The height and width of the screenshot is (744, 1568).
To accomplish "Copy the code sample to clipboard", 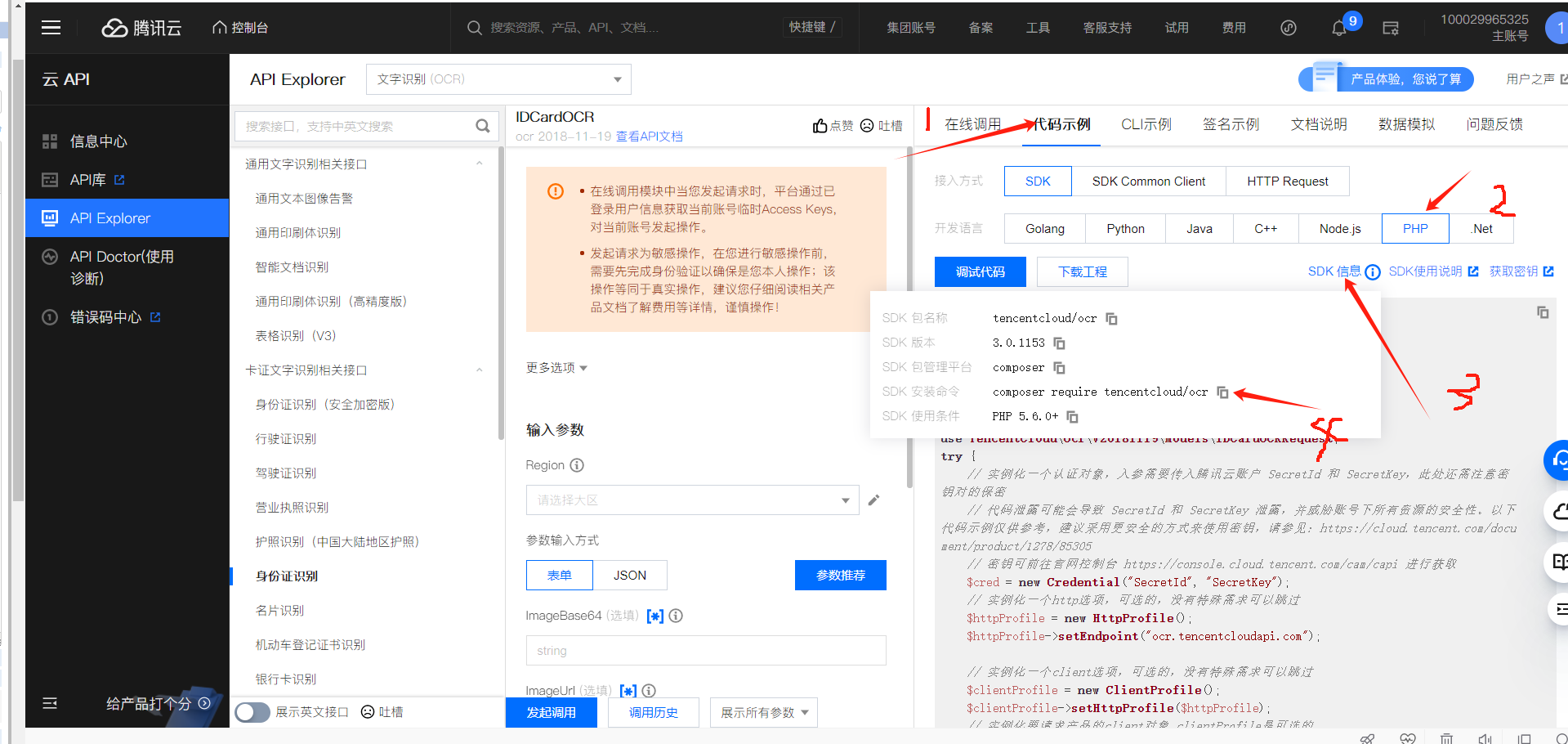I will (x=1543, y=312).
